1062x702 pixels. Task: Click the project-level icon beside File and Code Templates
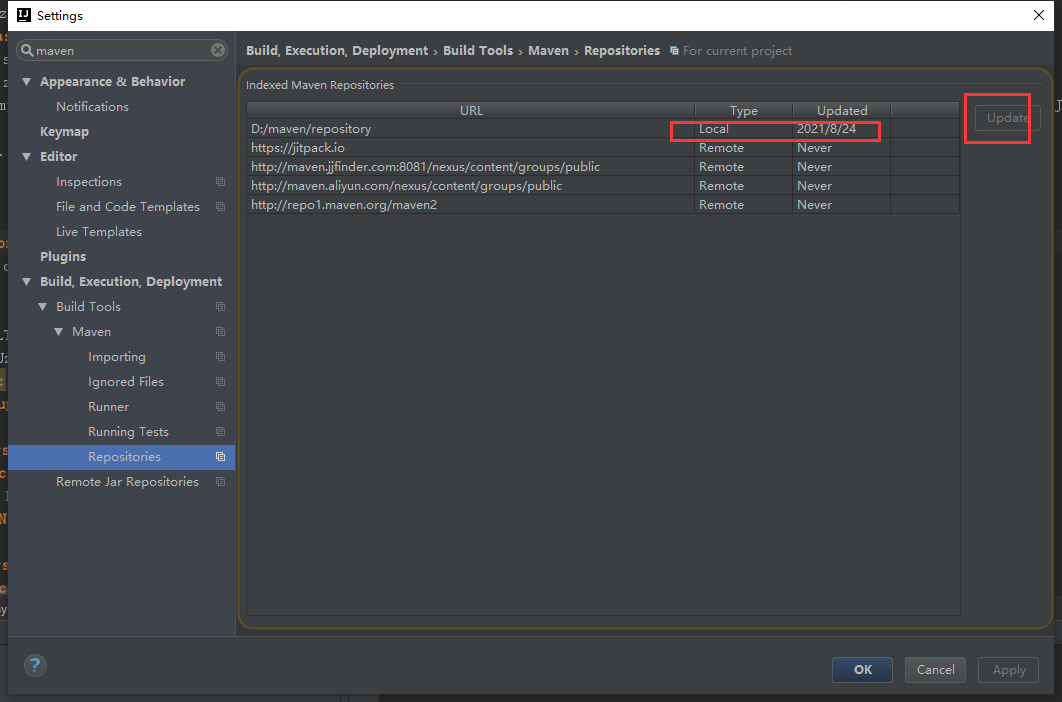[220, 207]
